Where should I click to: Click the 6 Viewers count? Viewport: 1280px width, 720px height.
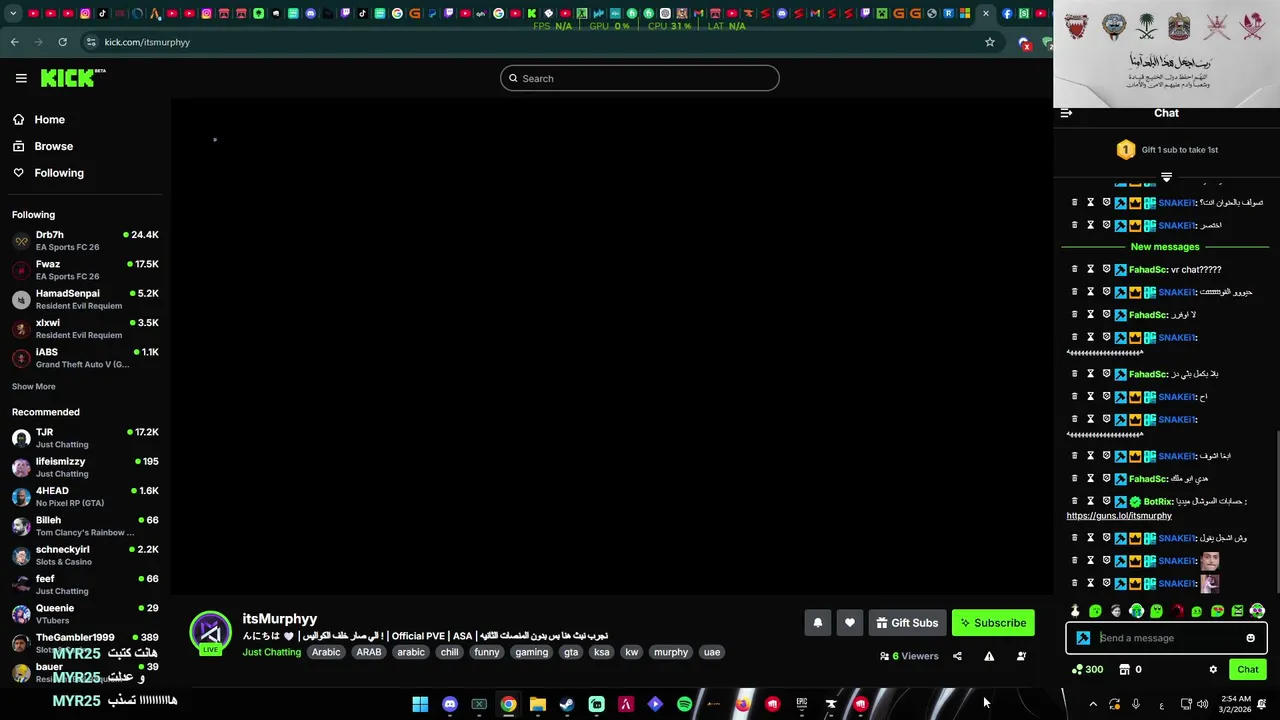coord(909,656)
